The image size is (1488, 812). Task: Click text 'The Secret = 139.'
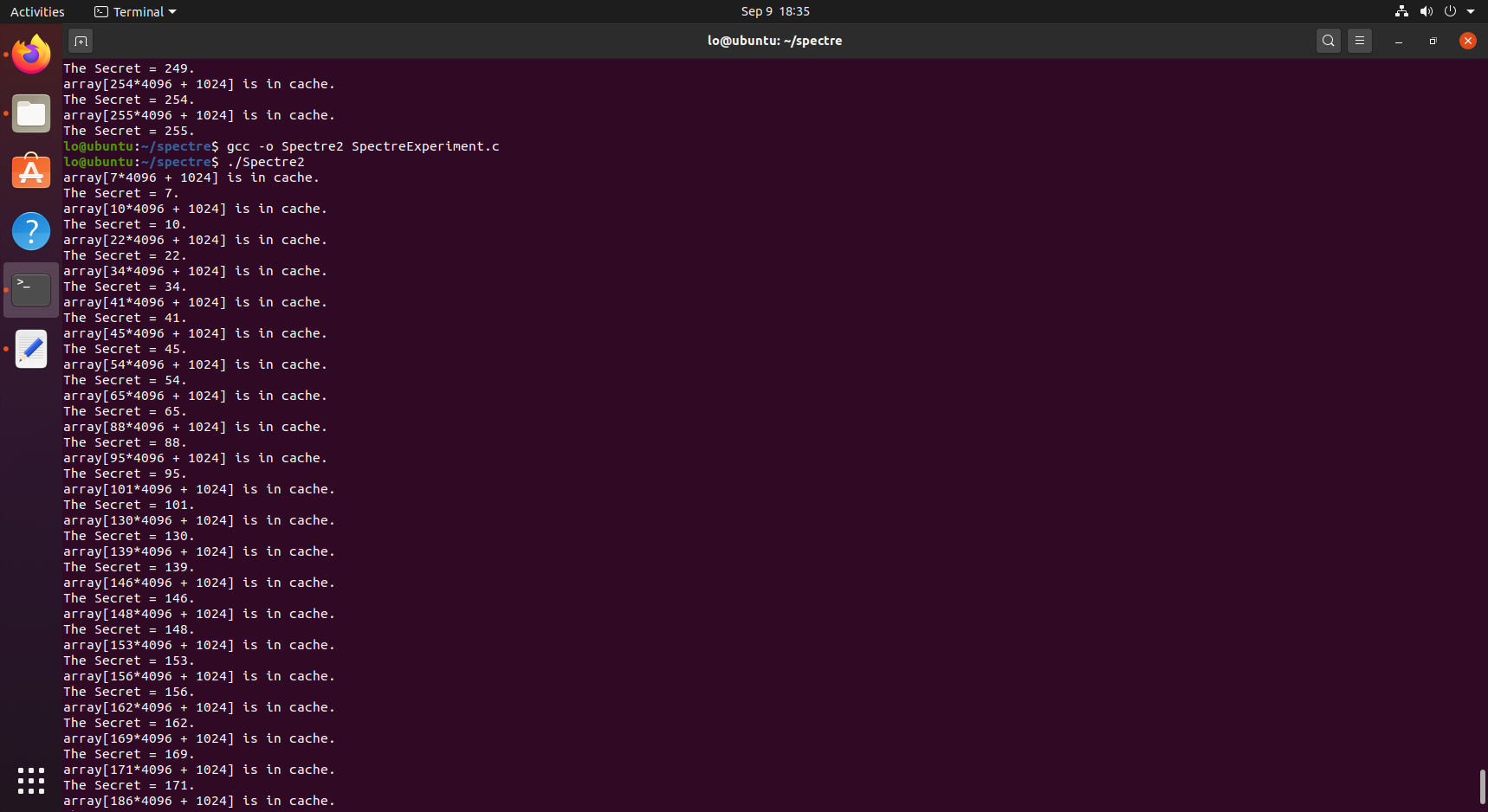coord(129,567)
